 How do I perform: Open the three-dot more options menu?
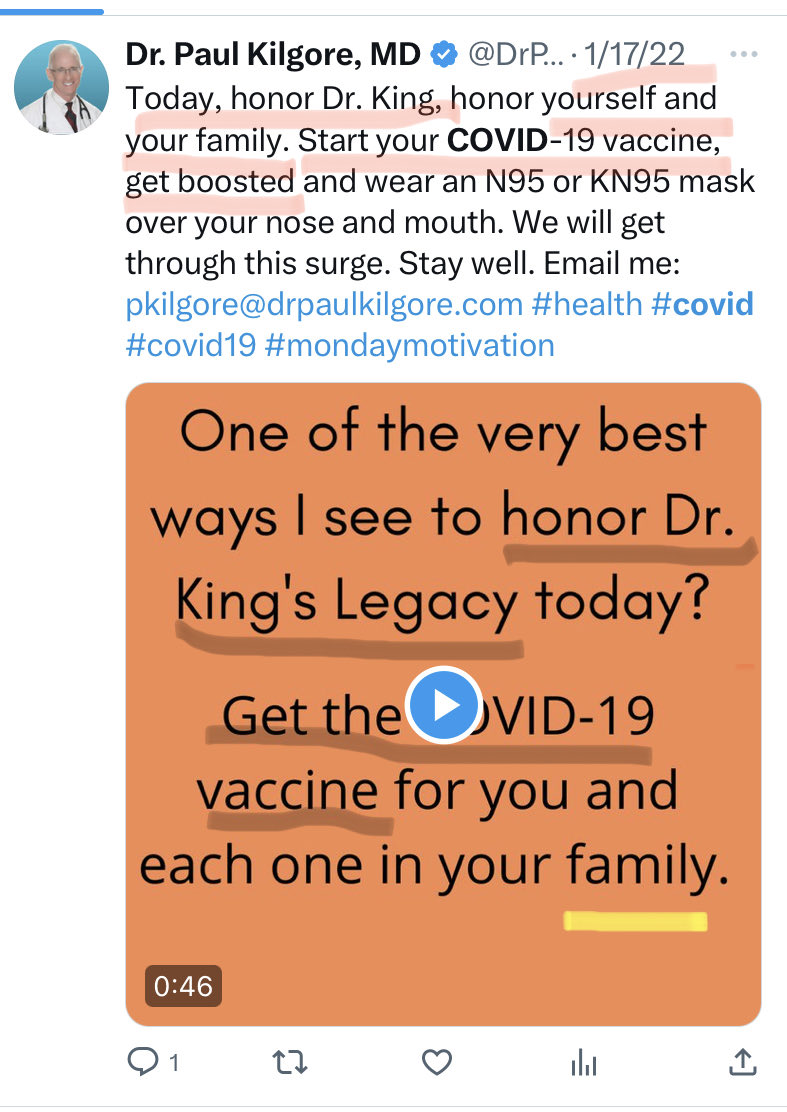743,54
